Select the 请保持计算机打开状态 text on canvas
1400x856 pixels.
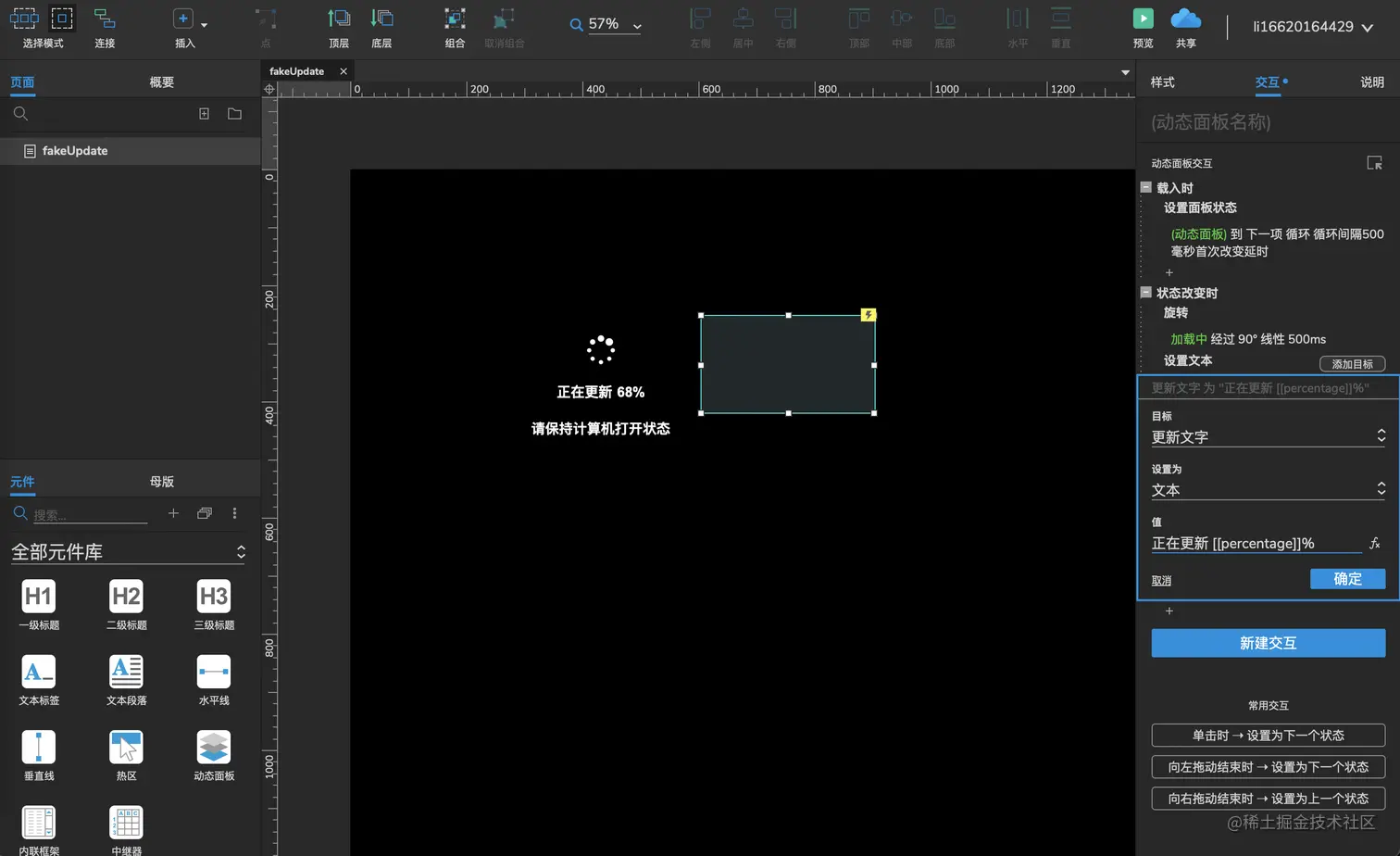[x=600, y=429]
